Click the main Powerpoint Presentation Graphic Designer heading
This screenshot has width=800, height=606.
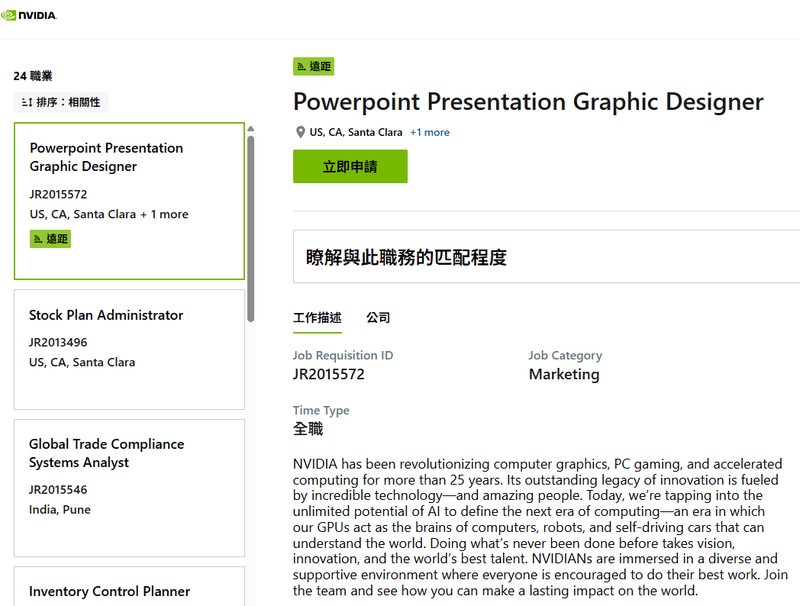[528, 102]
